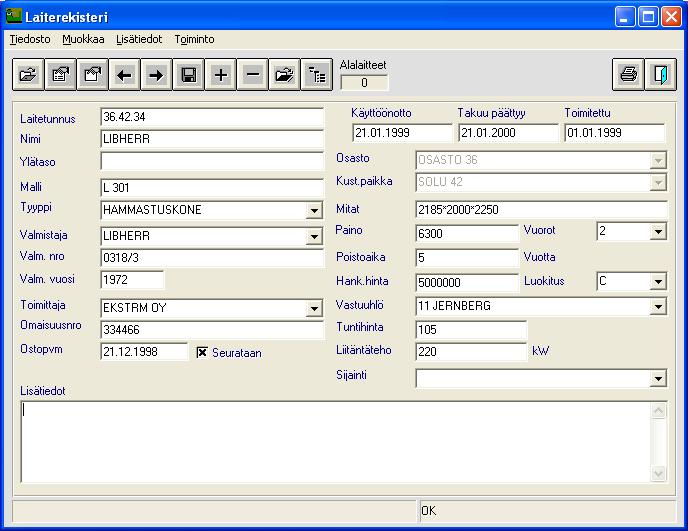The image size is (688, 531).
Task: Toggle the Seurataan checkbox
Action: click(202, 352)
